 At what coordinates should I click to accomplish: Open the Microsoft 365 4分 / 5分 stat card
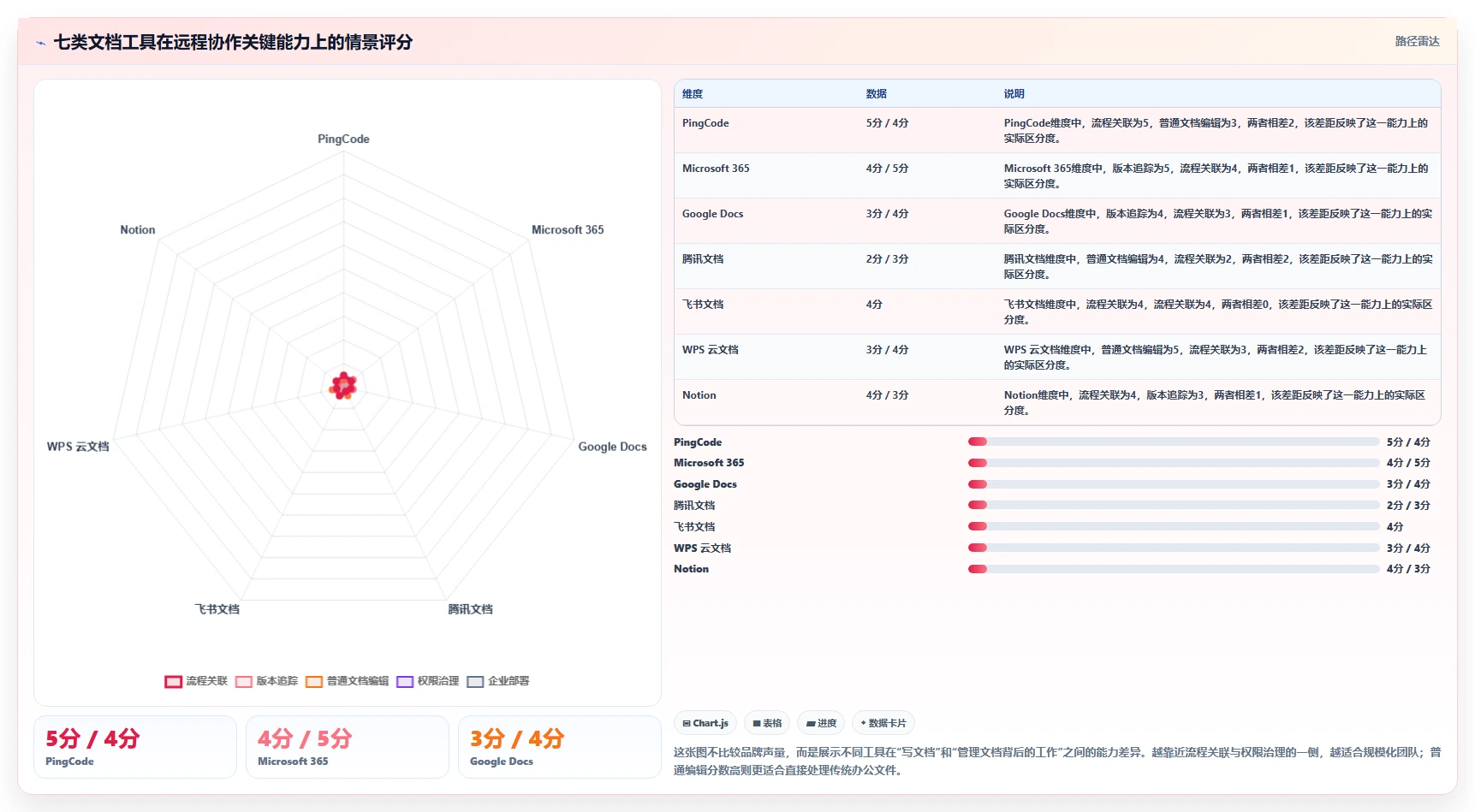348,747
